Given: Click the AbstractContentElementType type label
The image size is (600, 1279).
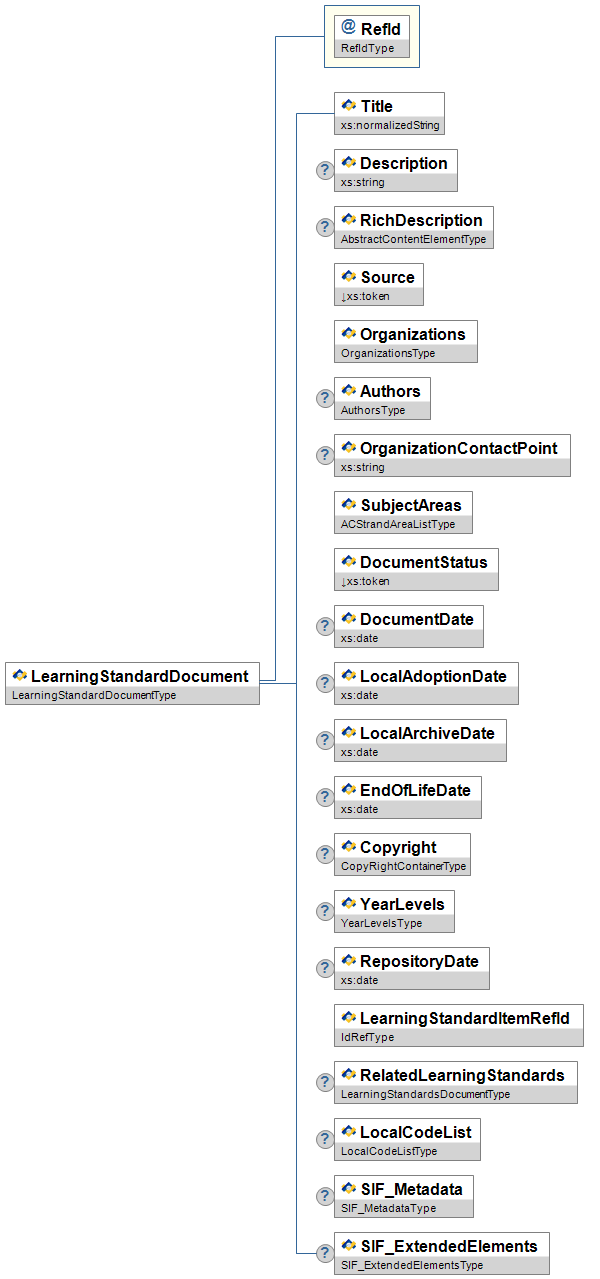Looking at the screenshot, I should pos(413,239).
